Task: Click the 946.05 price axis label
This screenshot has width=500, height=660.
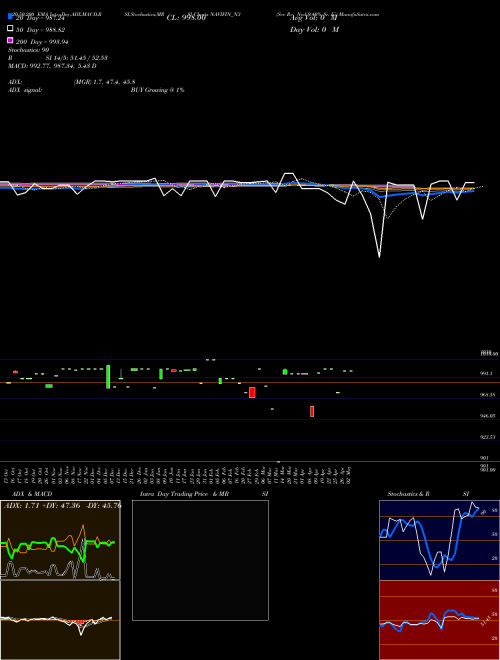Action: click(488, 415)
